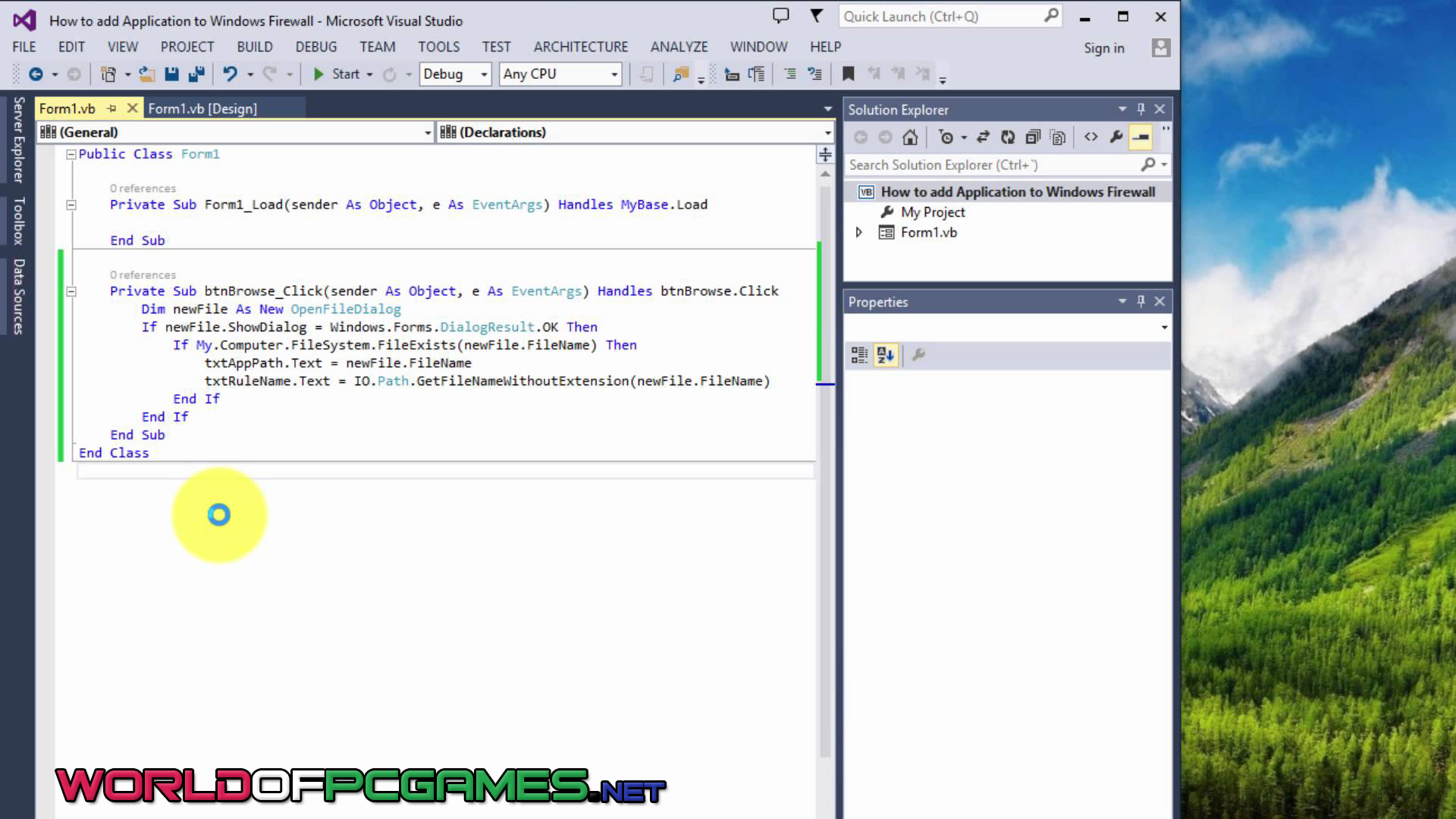1456x819 pixels.
Task: Expand the Form1.vb tree node
Action: point(858,233)
